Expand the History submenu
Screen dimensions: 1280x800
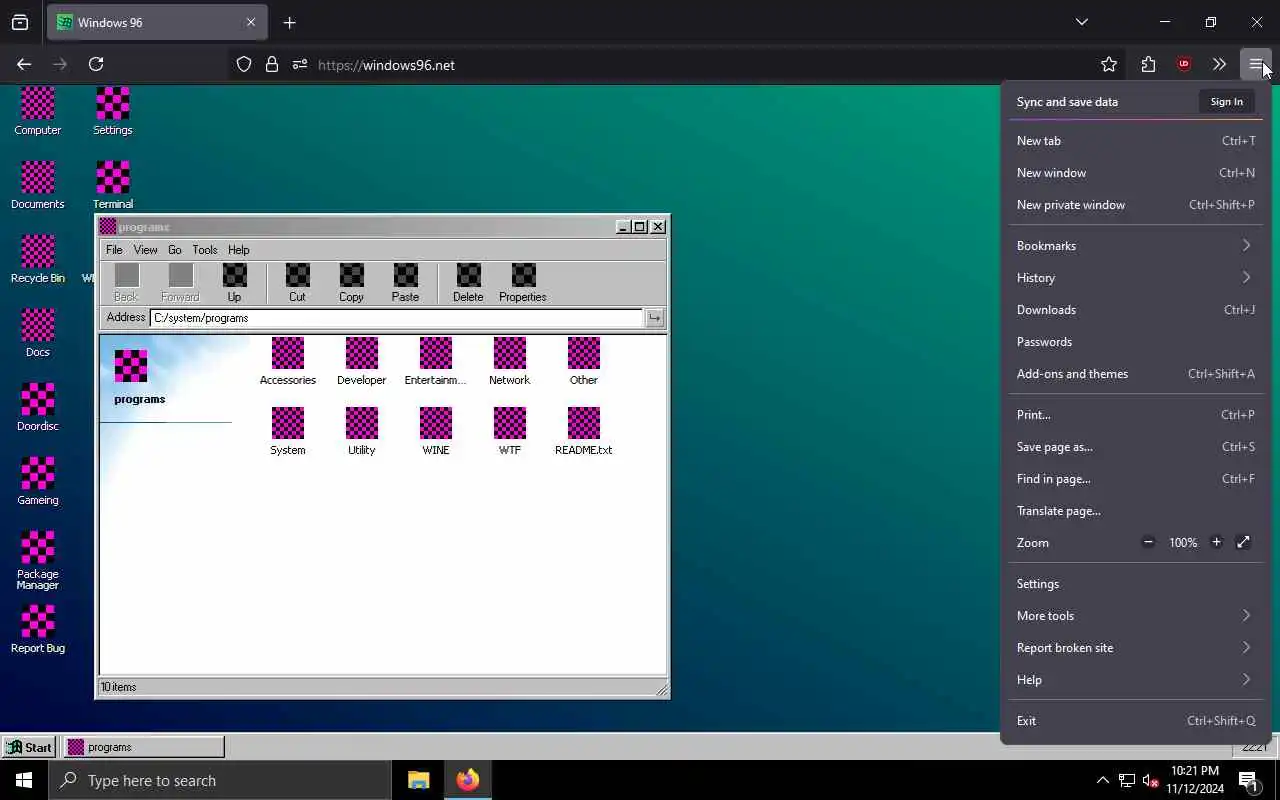[1136, 278]
